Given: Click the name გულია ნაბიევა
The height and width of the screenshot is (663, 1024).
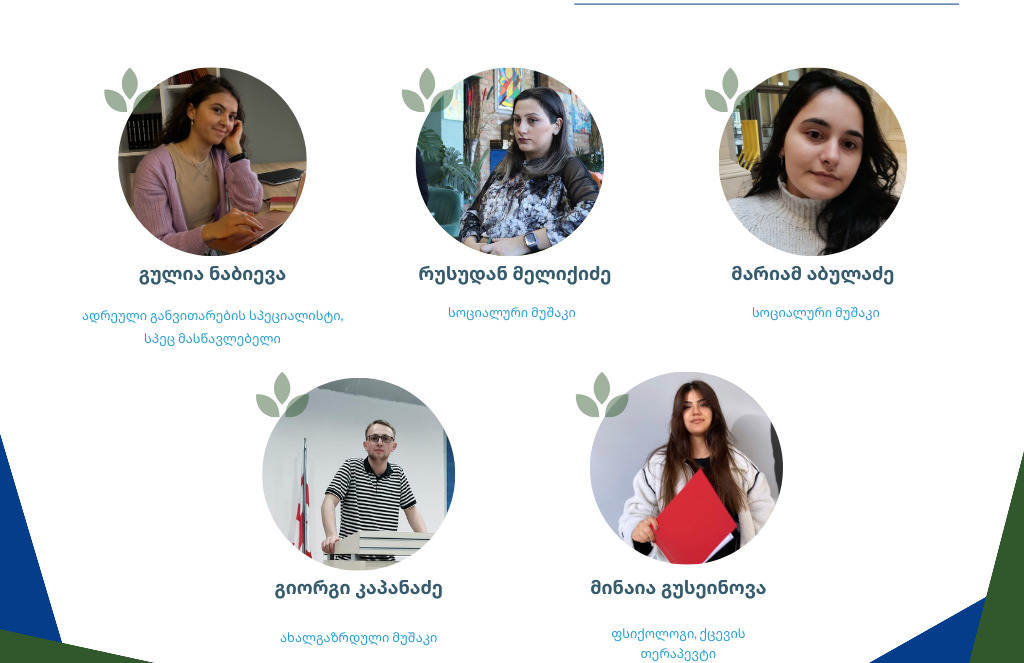Looking at the screenshot, I should pyautogui.click(x=212, y=274).
